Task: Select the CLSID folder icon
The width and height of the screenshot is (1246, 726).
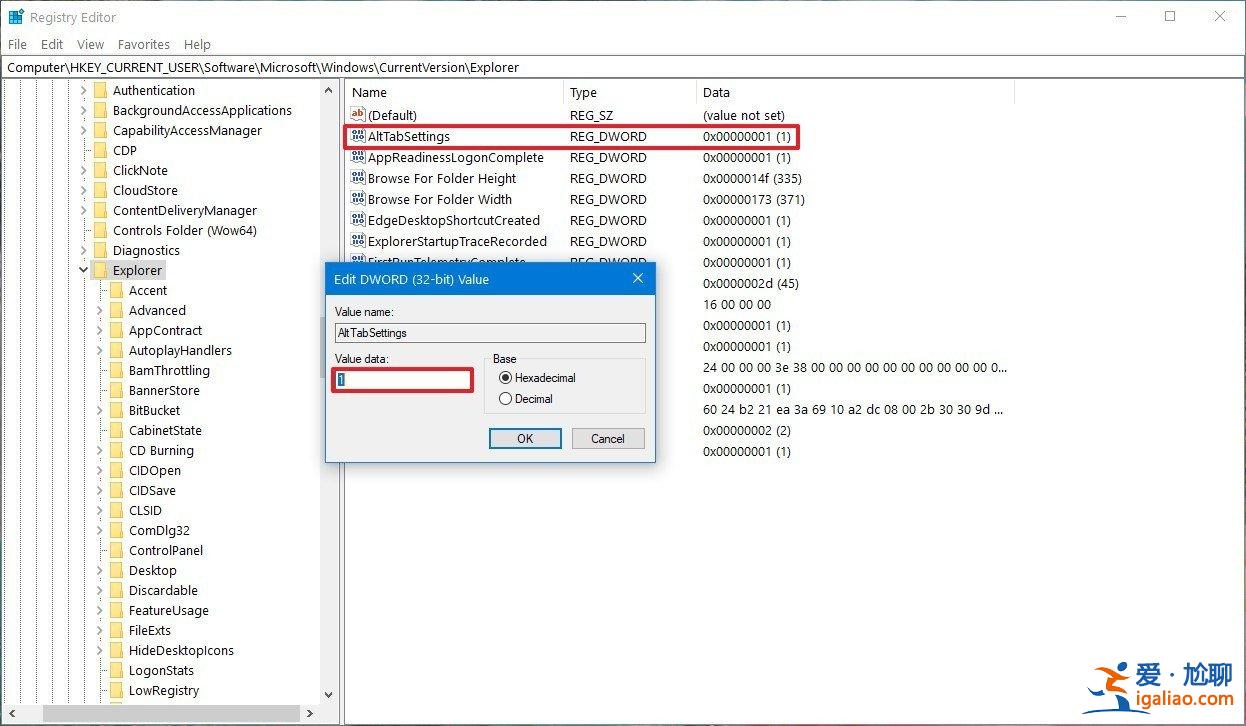Action: coord(118,510)
